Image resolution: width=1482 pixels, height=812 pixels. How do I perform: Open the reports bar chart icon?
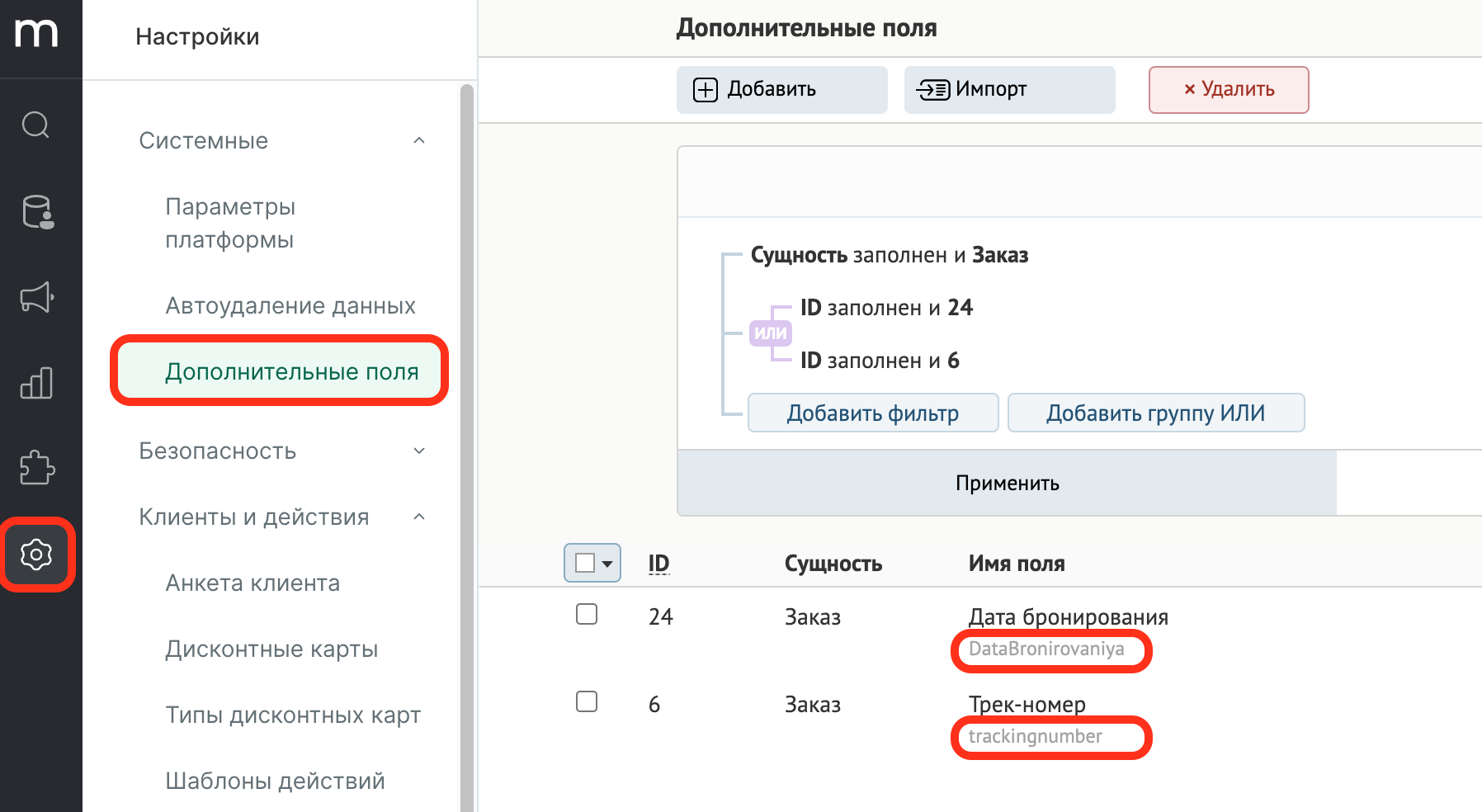(x=36, y=383)
